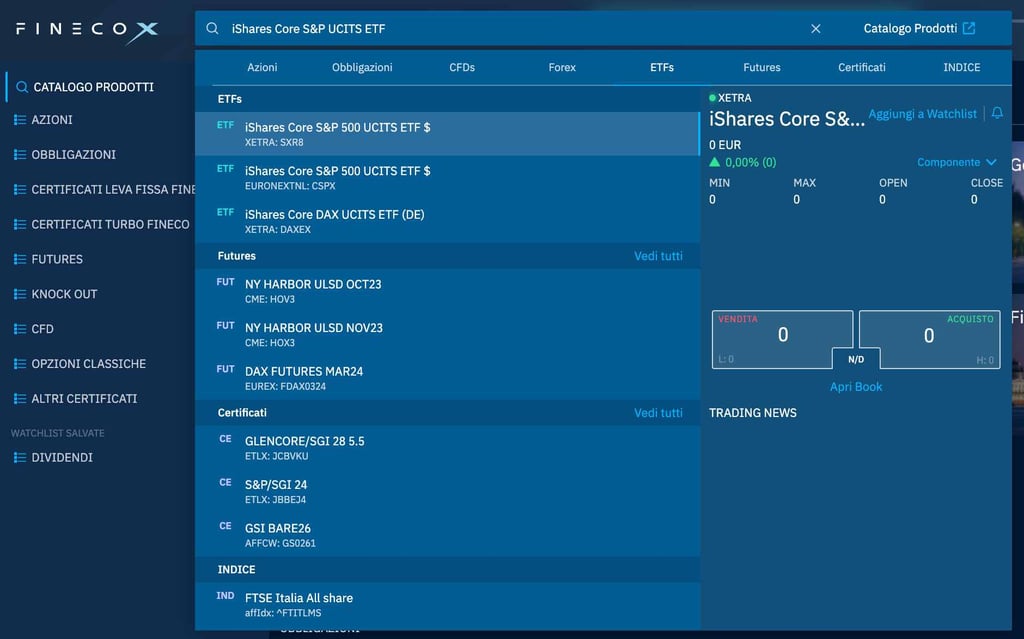Switch to the Obbligazioni tab
The width and height of the screenshot is (1024, 639).
pyautogui.click(x=362, y=67)
